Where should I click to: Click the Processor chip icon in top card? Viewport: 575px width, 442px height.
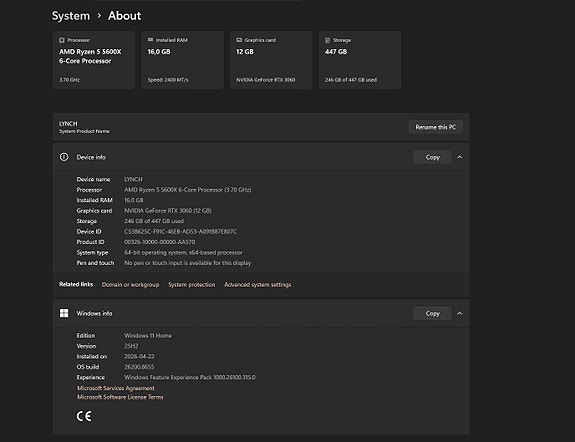62,40
